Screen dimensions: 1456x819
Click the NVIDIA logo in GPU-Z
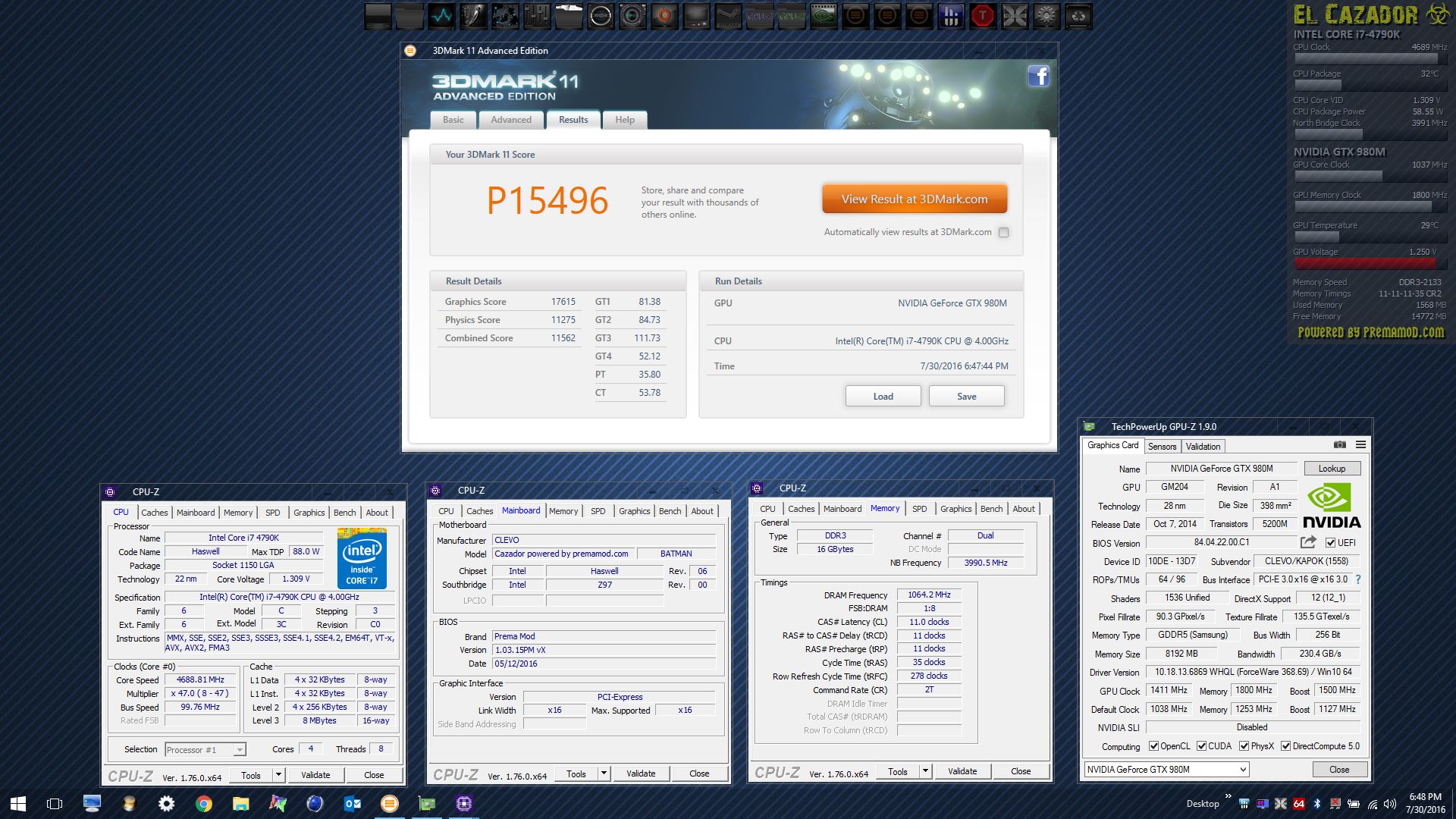point(1331,506)
